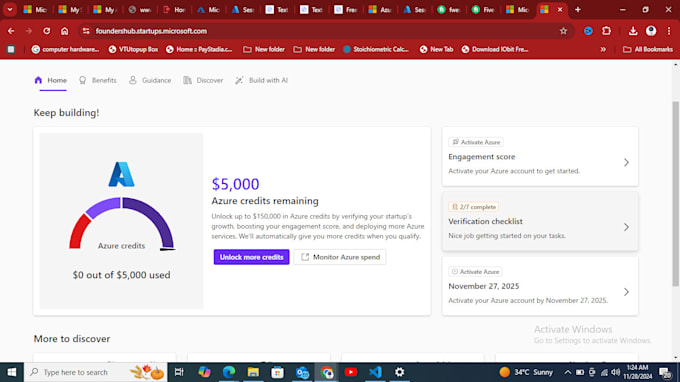Switch to the Build with AI tab
The width and height of the screenshot is (680, 382).
pyautogui.click(x=262, y=80)
